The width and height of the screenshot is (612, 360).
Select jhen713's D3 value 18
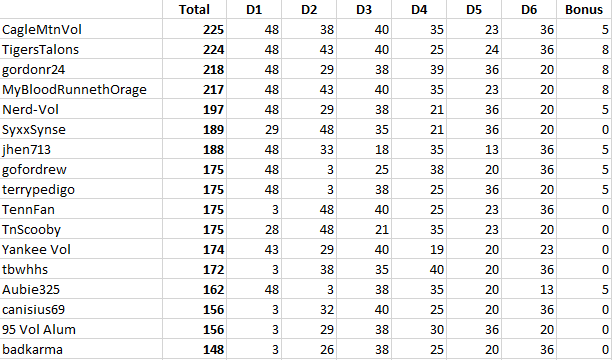[x=364, y=149]
